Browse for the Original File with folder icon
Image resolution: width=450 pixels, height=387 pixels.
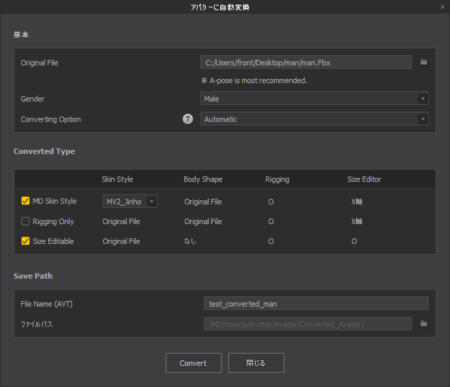pos(423,62)
